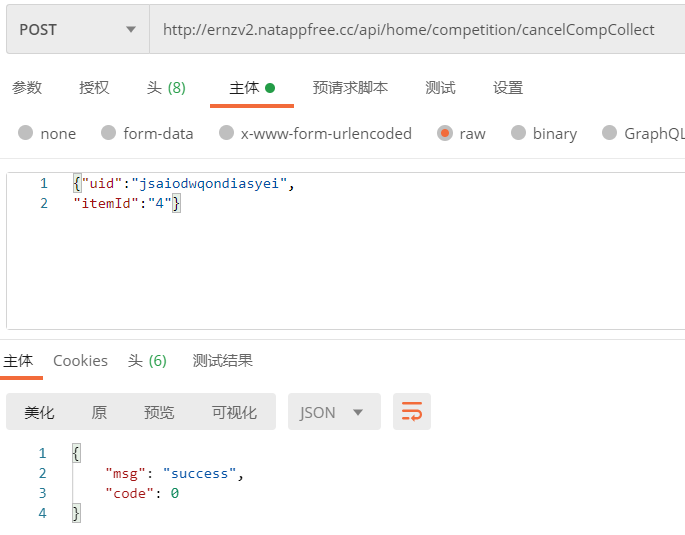Image resolution: width=685 pixels, height=535 pixels.
Task: Open the 测试结果 response tab
Action: point(222,361)
